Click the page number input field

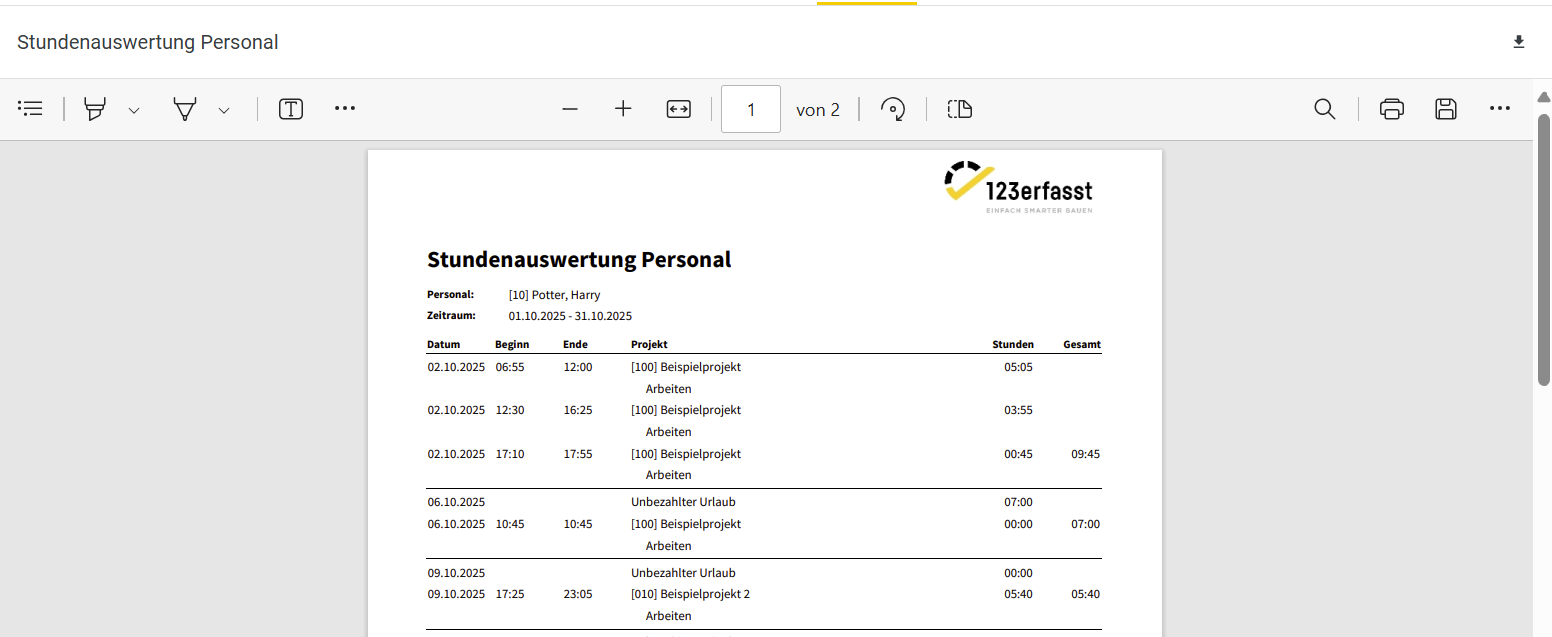pyautogui.click(x=751, y=109)
